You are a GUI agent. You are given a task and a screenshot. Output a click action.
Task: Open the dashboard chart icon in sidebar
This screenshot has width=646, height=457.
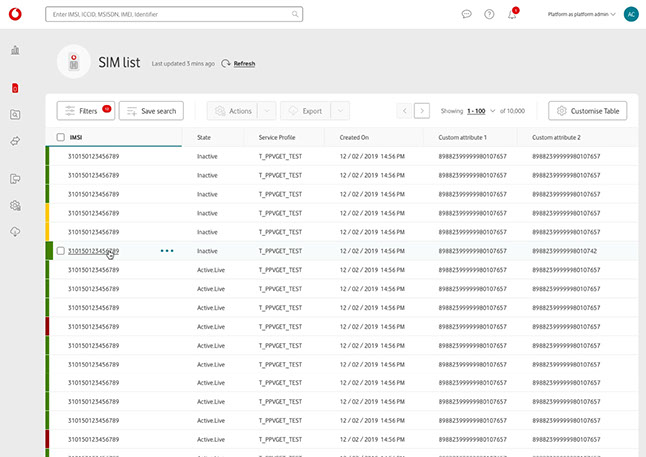(15, 50)
